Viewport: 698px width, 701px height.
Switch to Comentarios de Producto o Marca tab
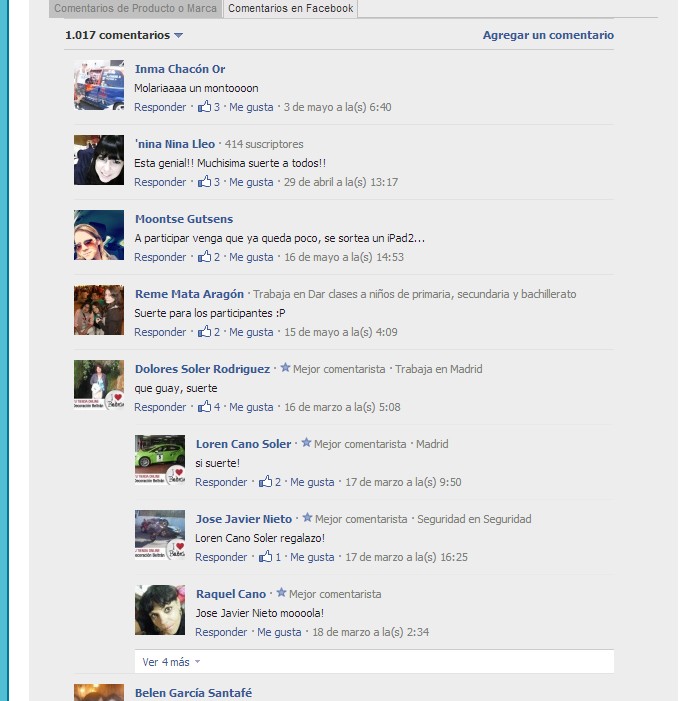135,8
